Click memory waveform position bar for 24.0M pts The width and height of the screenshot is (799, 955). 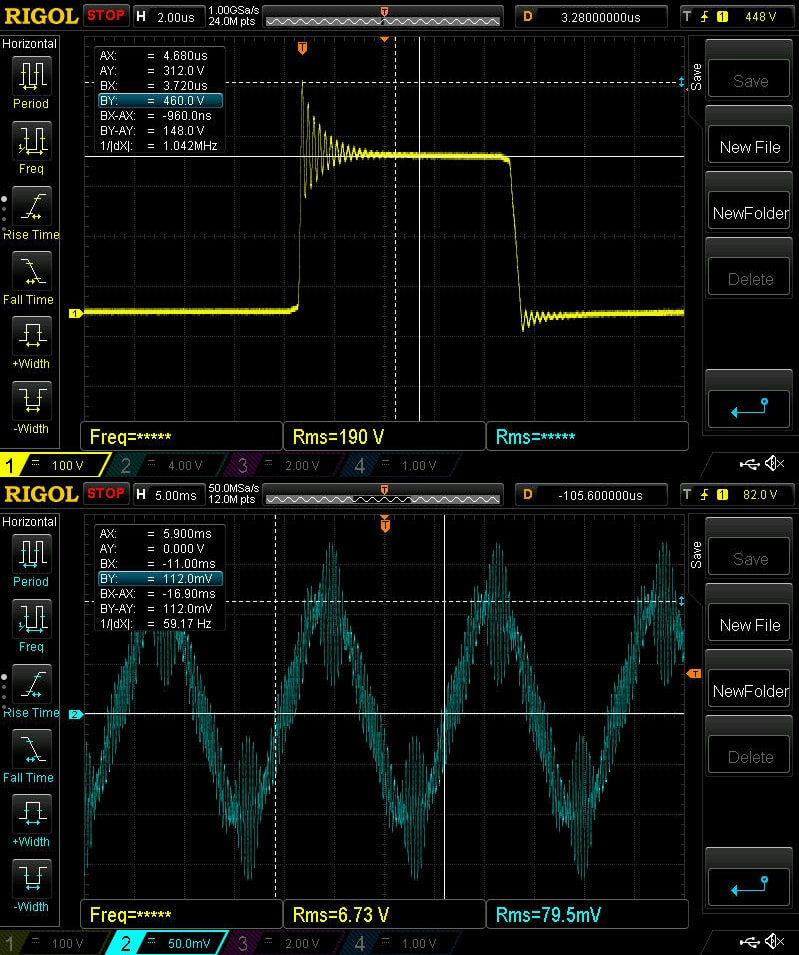click(x=383, y=17)
